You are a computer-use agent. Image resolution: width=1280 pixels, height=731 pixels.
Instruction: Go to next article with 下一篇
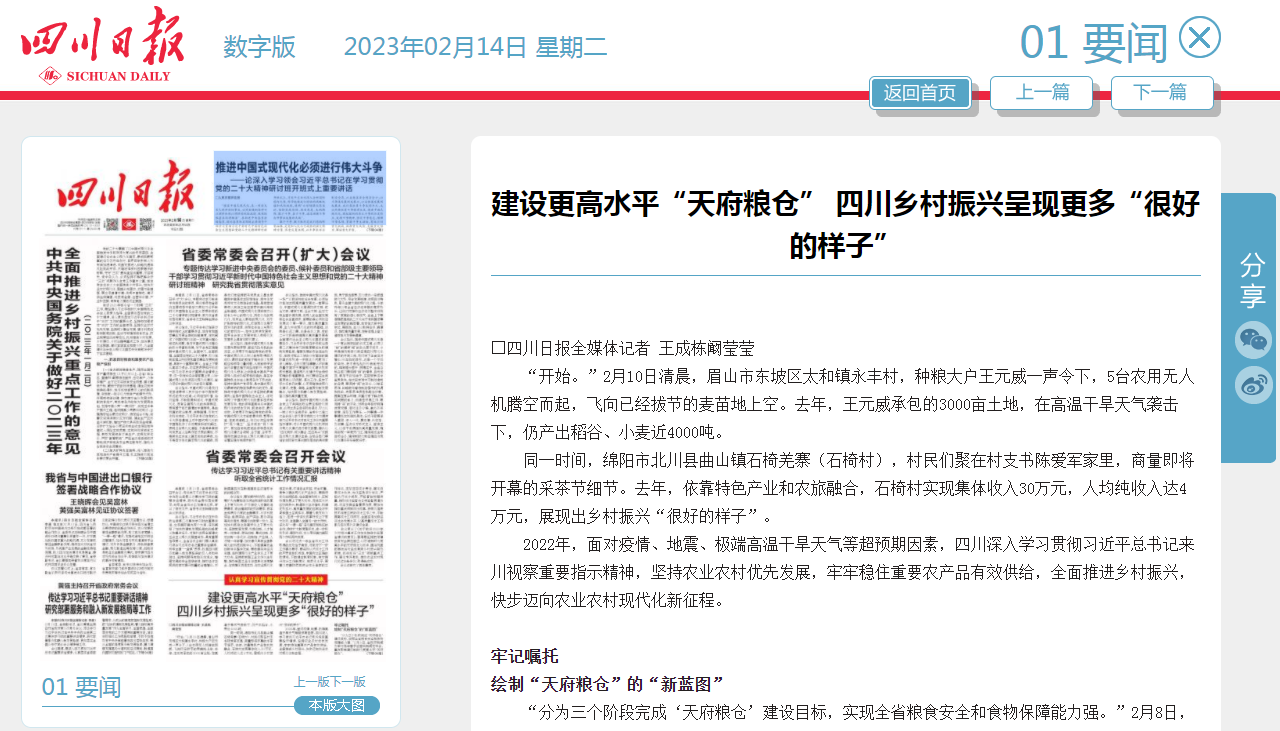tap(1162, 93)
